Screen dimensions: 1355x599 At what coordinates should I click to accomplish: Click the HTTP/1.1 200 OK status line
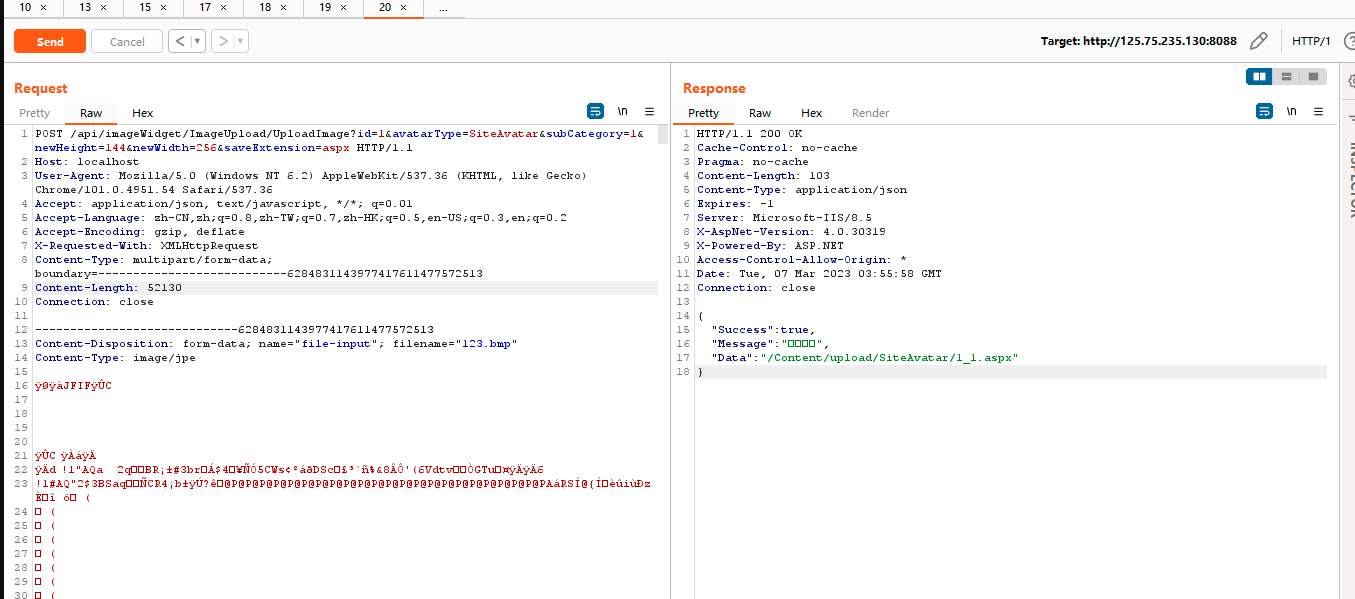pos(749,134)
